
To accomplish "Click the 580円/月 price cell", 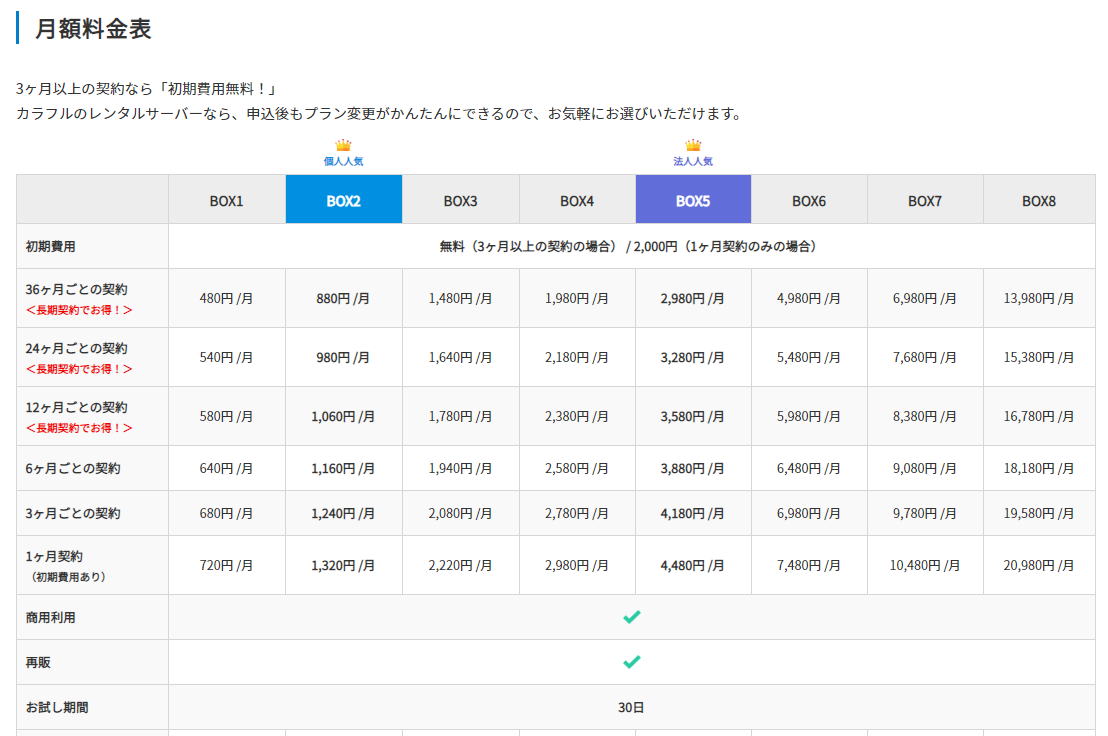I will pyautogui.click(x=226, y=417).
